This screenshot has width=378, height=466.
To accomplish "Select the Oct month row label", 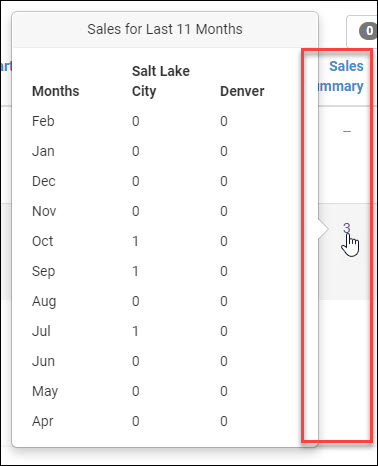I will coord(42,241).
